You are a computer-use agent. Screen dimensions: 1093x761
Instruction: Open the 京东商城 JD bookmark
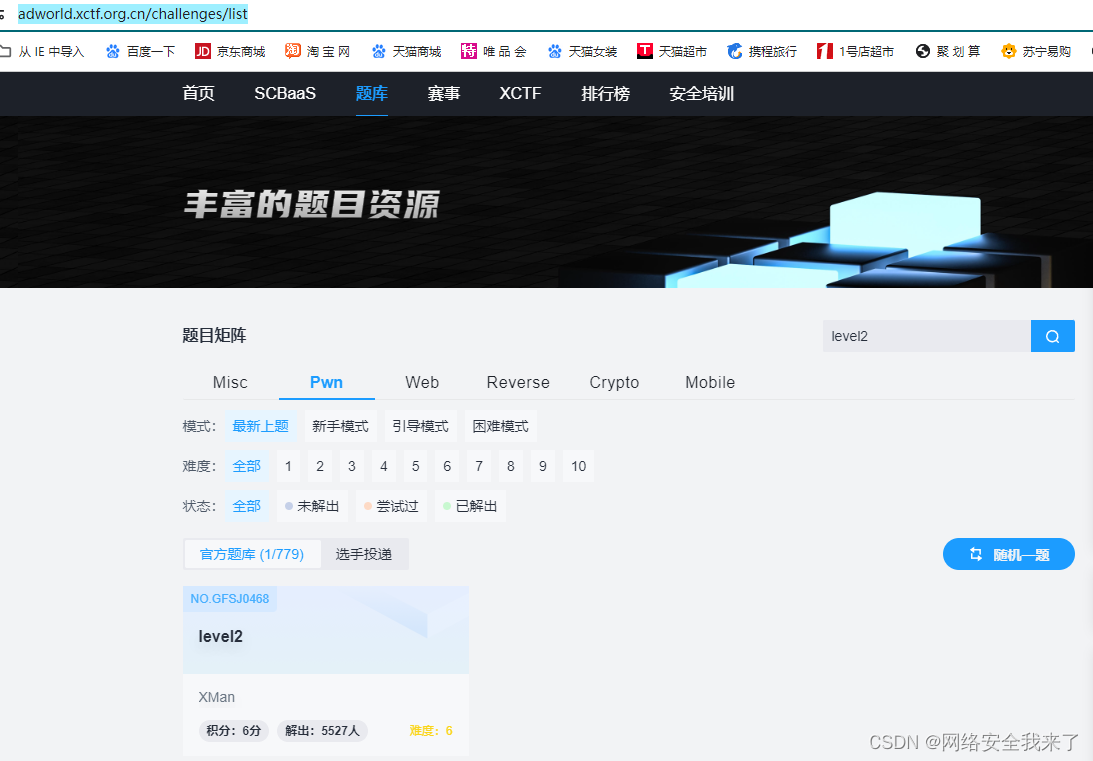(230, 52)
